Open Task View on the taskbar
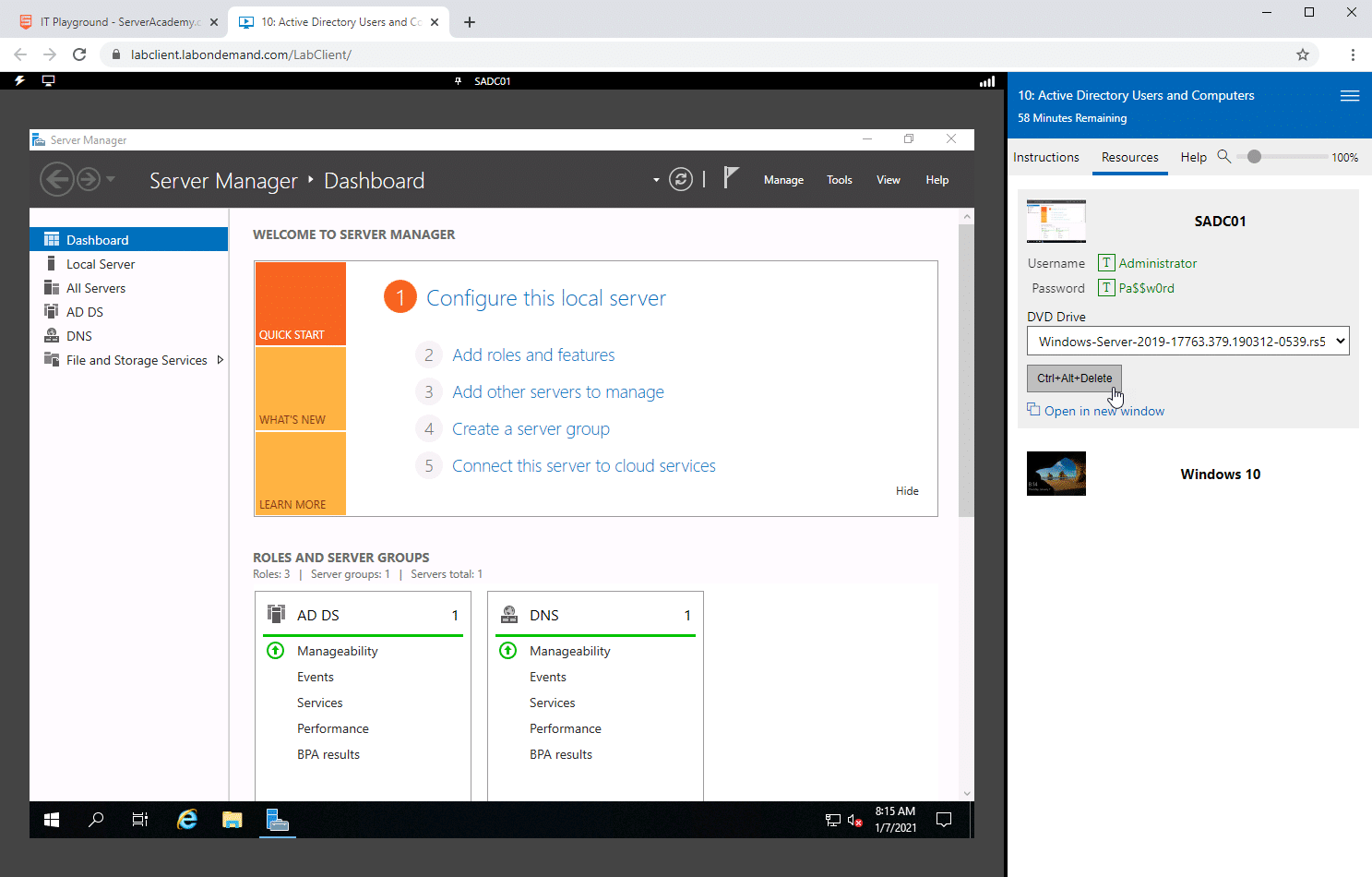This screenshot has height=877, width=1372. 140,820
